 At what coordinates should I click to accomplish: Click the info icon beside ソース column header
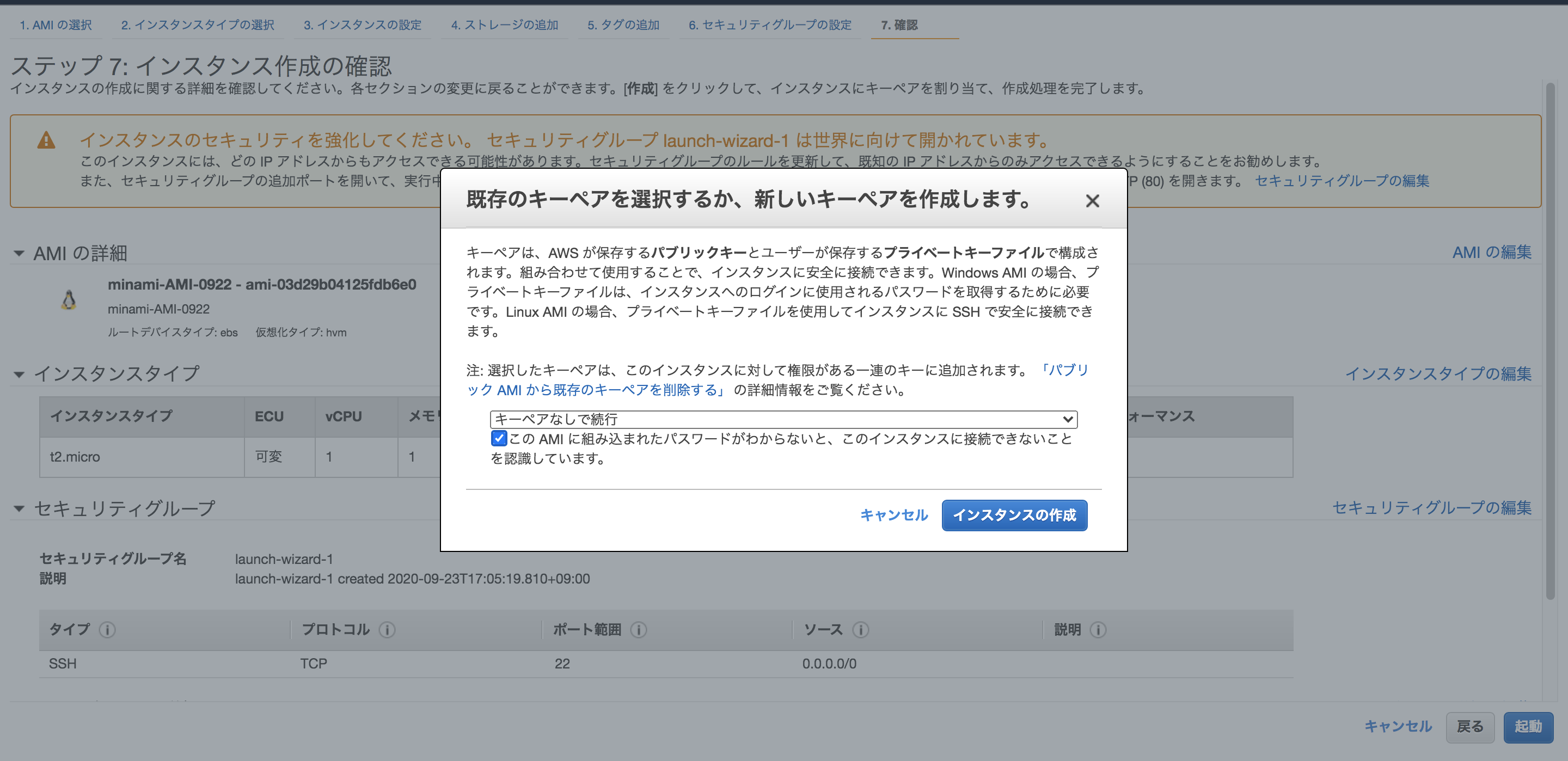(861, 630)
